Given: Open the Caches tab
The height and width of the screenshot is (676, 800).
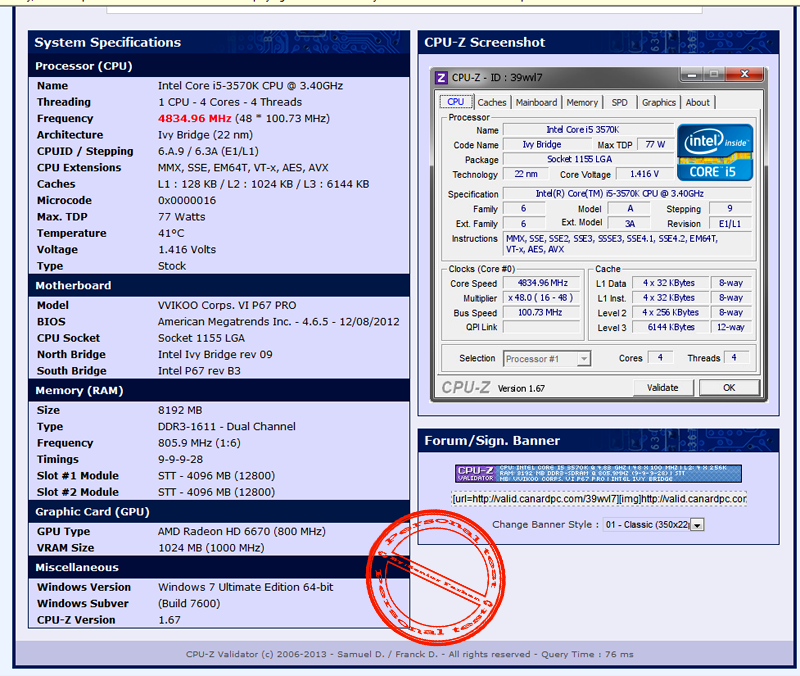Looking at the screenshot, I should 492,103.
